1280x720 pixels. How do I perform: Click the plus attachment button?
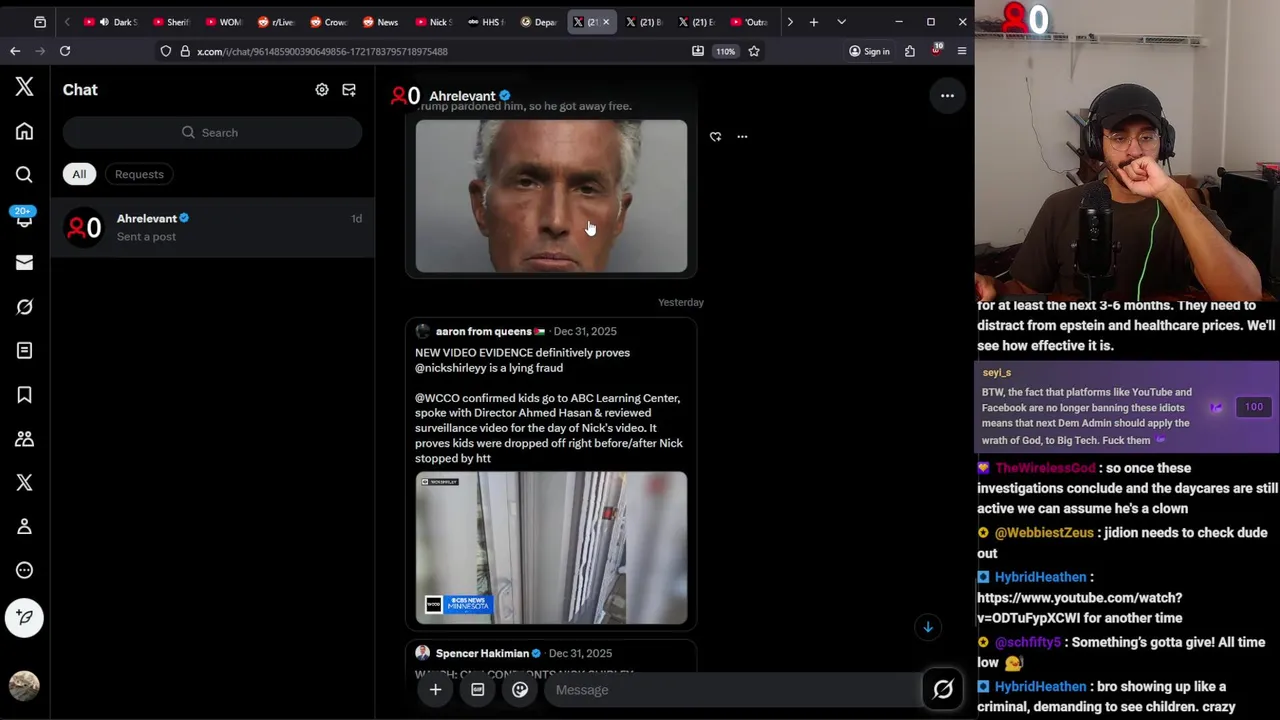[x=435, y=689]
